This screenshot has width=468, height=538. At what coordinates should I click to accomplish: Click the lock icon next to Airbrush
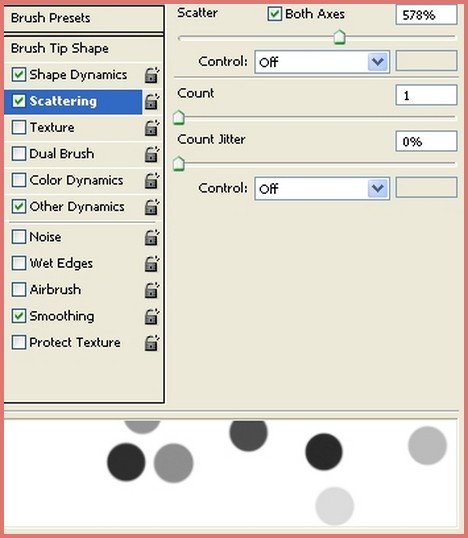pyautogui.click(x=151, y=290)
